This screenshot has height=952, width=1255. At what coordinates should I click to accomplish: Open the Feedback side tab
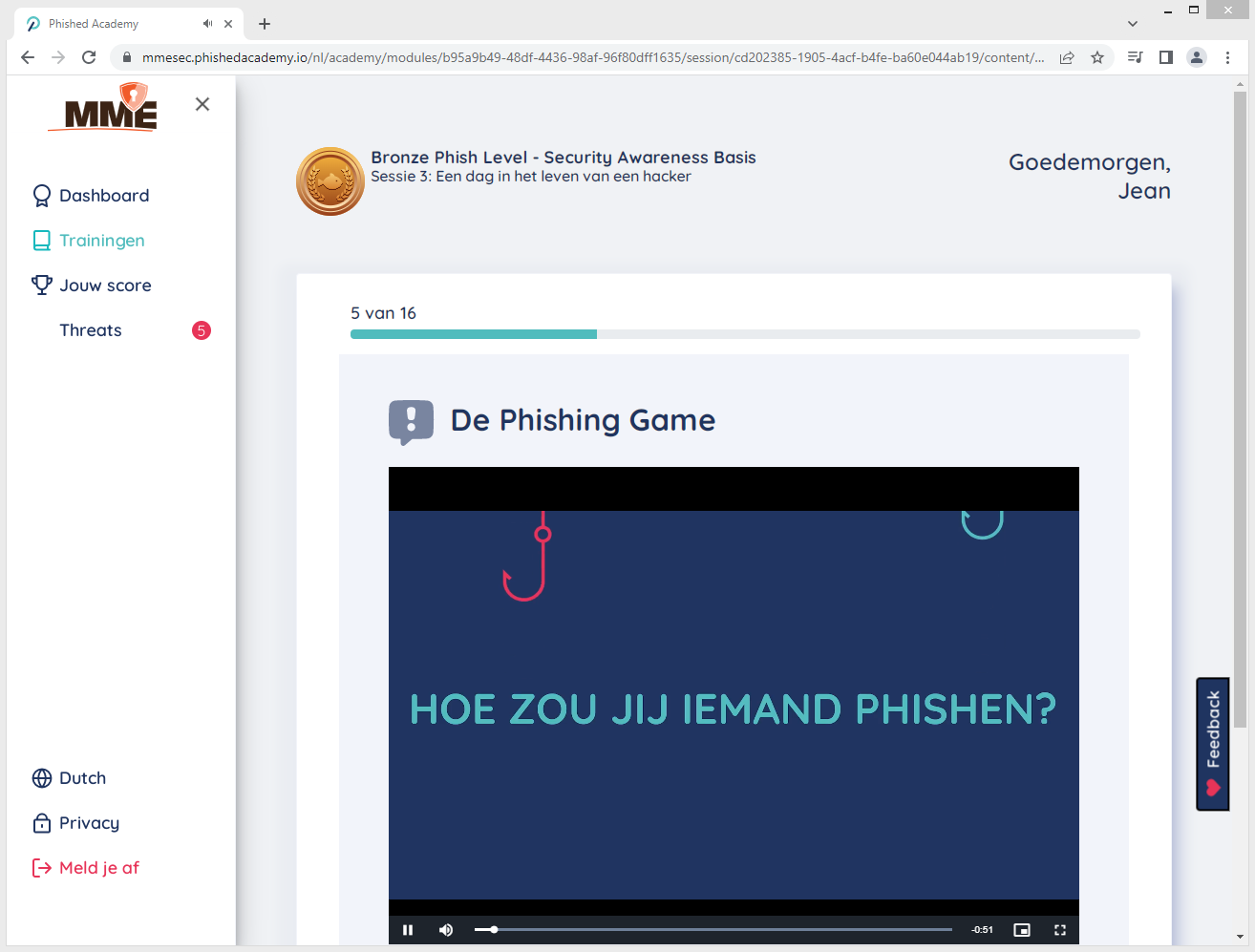pos(1213,744)
